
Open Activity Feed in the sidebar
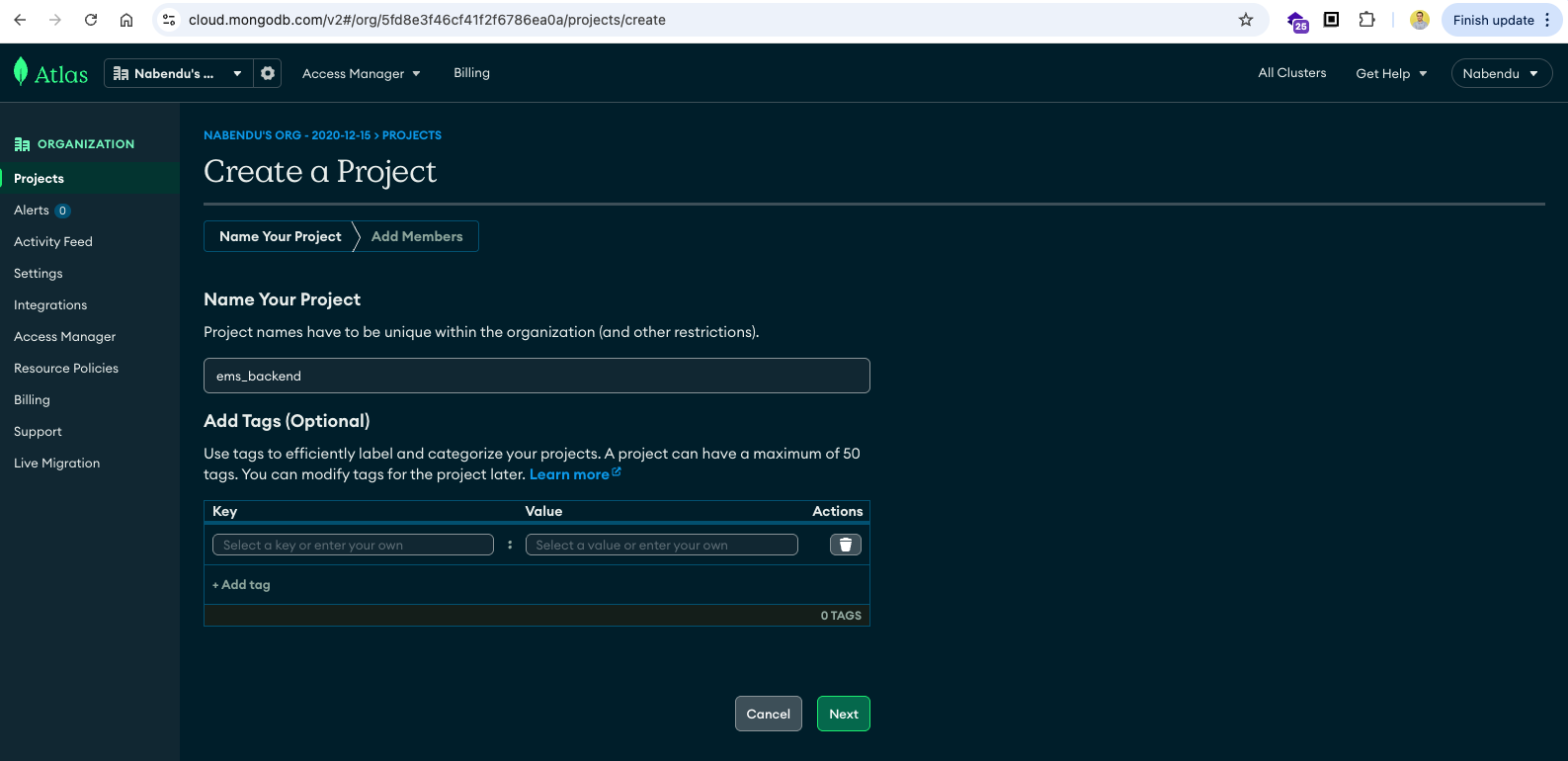(x=53, y=242)
